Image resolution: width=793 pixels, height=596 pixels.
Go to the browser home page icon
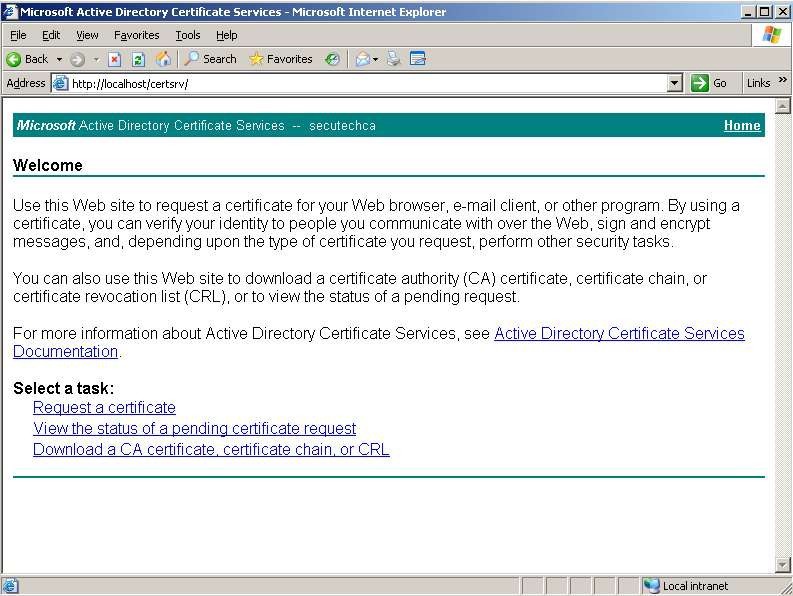pyautogui.click(x=163, y=59)
